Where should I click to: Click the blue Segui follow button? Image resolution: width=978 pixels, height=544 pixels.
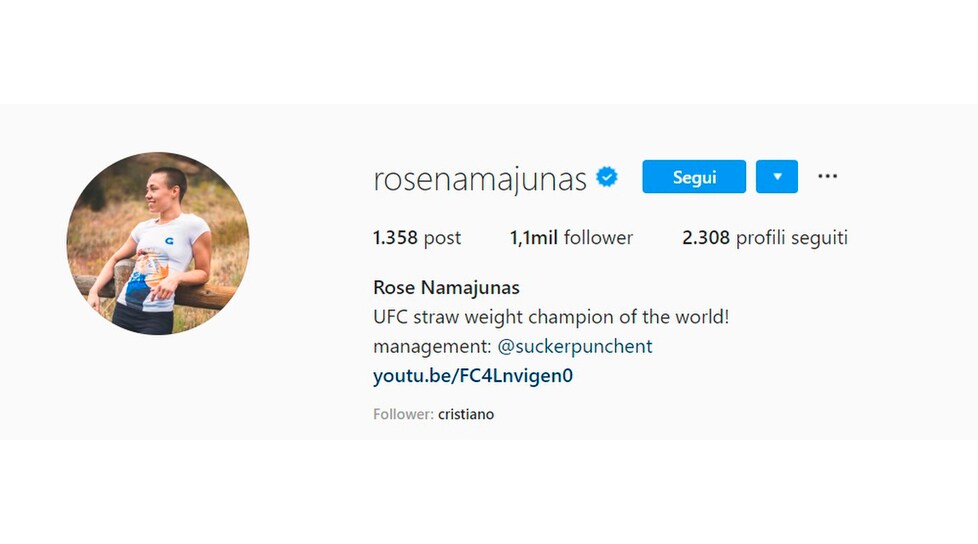pyautogui.click(x=694, y=177)
